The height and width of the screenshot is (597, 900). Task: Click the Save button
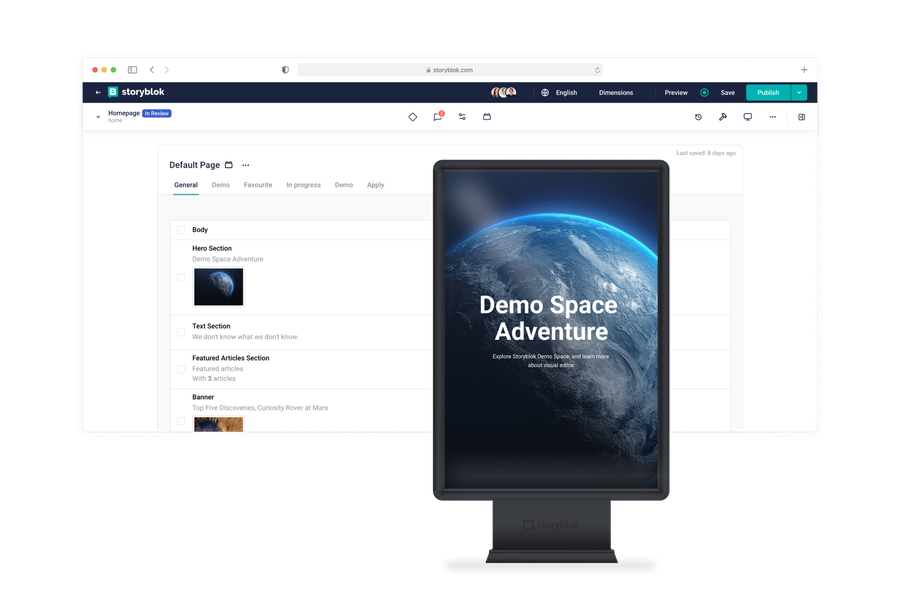[x=727, y=92]
